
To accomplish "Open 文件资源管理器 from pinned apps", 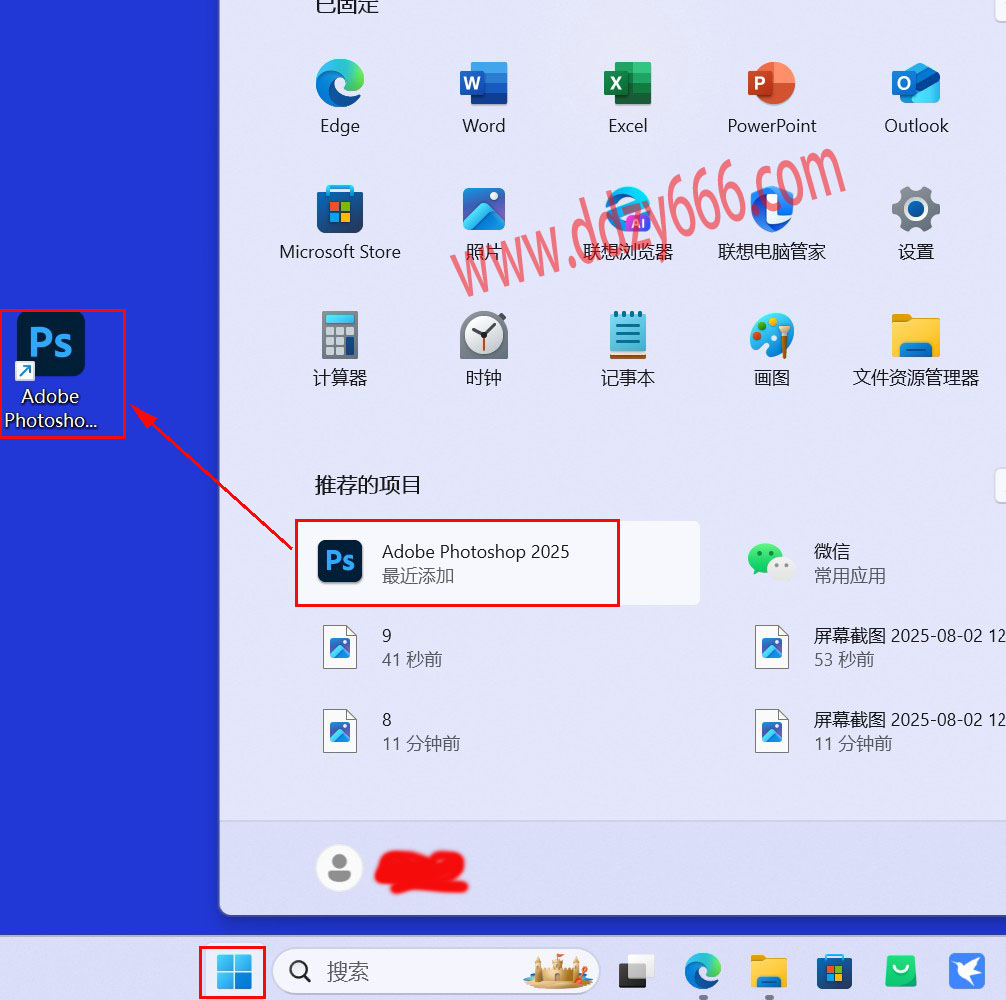I will (x=916, y=349).
